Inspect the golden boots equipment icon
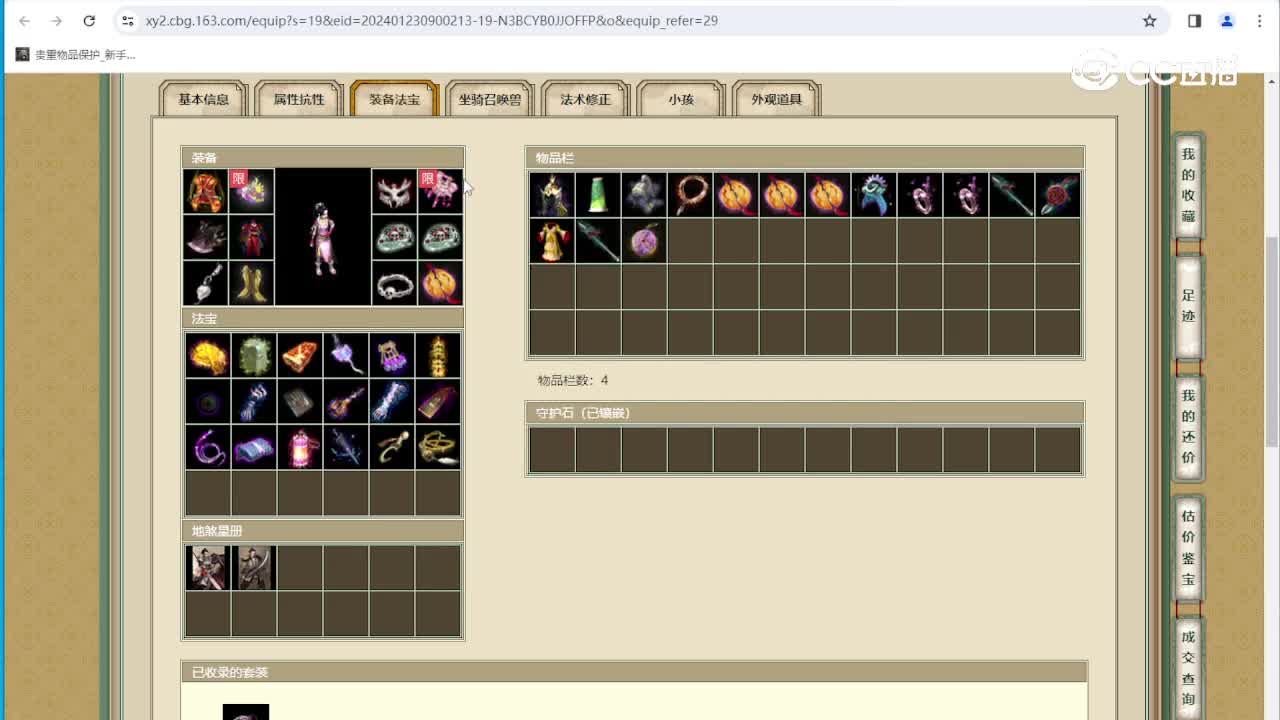The height and width of the screenshot is (720, 1280). pos(252,283)
